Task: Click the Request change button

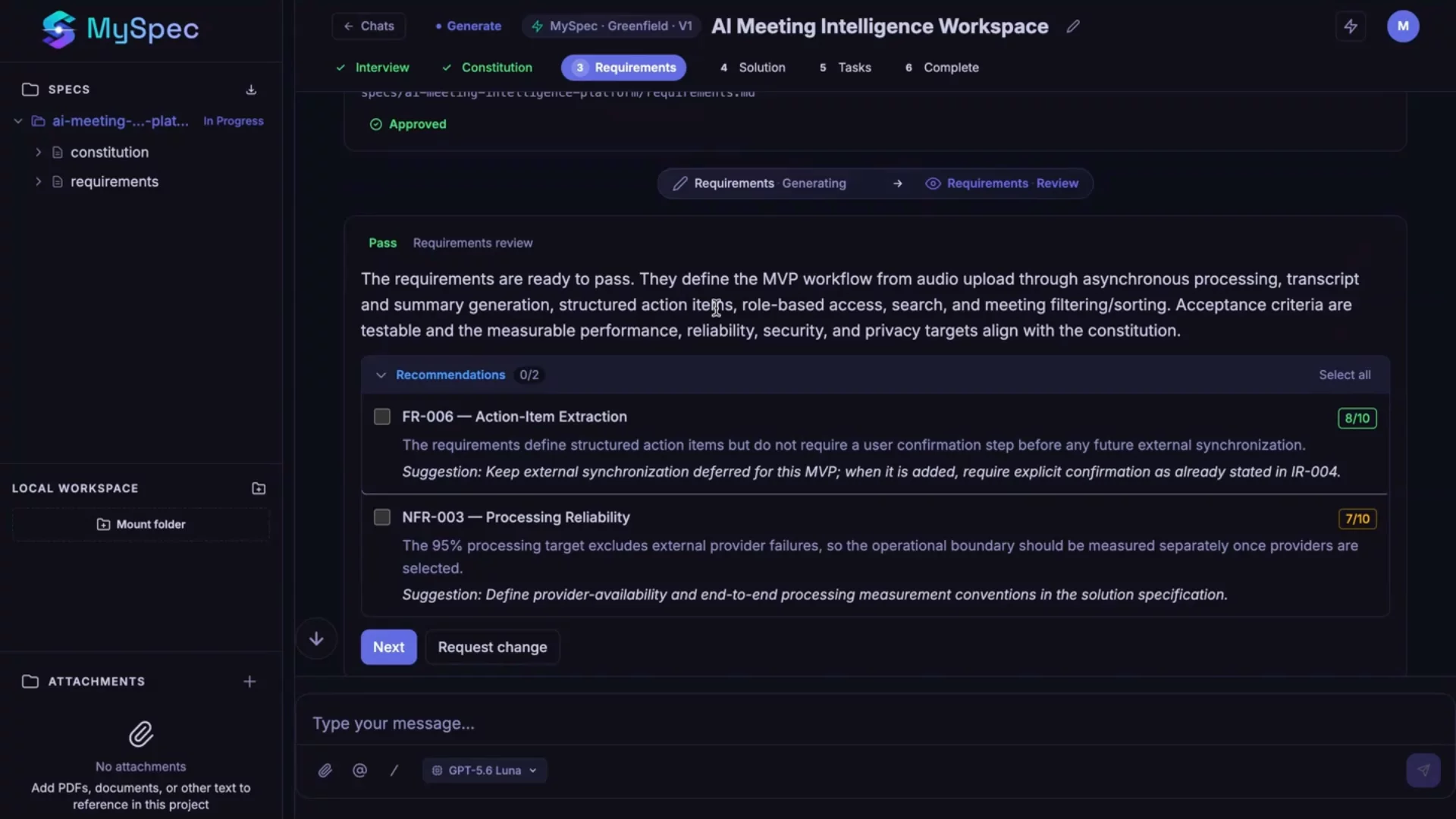Action: (x=492, y=647)
